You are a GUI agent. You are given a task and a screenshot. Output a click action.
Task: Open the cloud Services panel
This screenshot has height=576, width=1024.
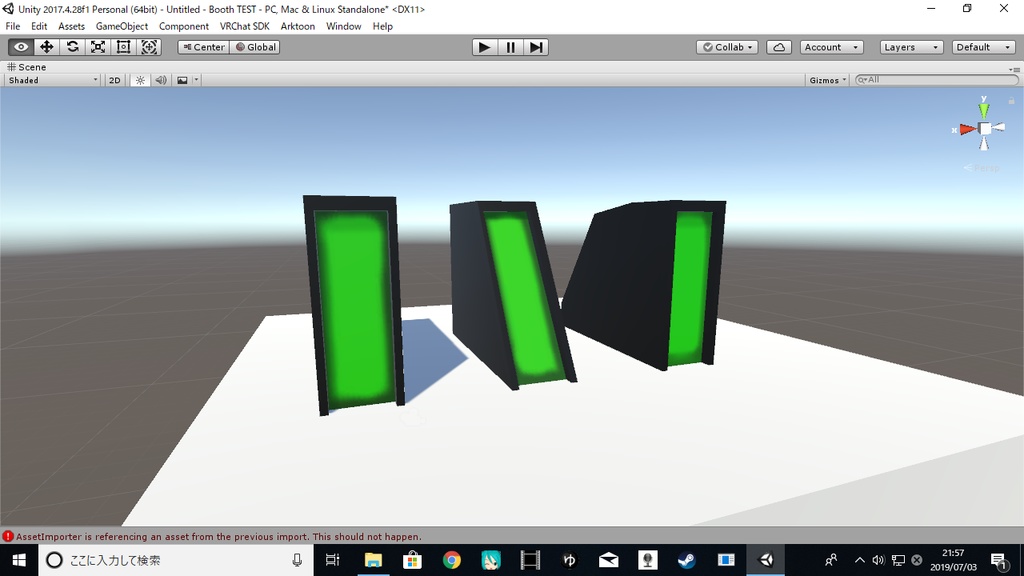click(779, 47)
